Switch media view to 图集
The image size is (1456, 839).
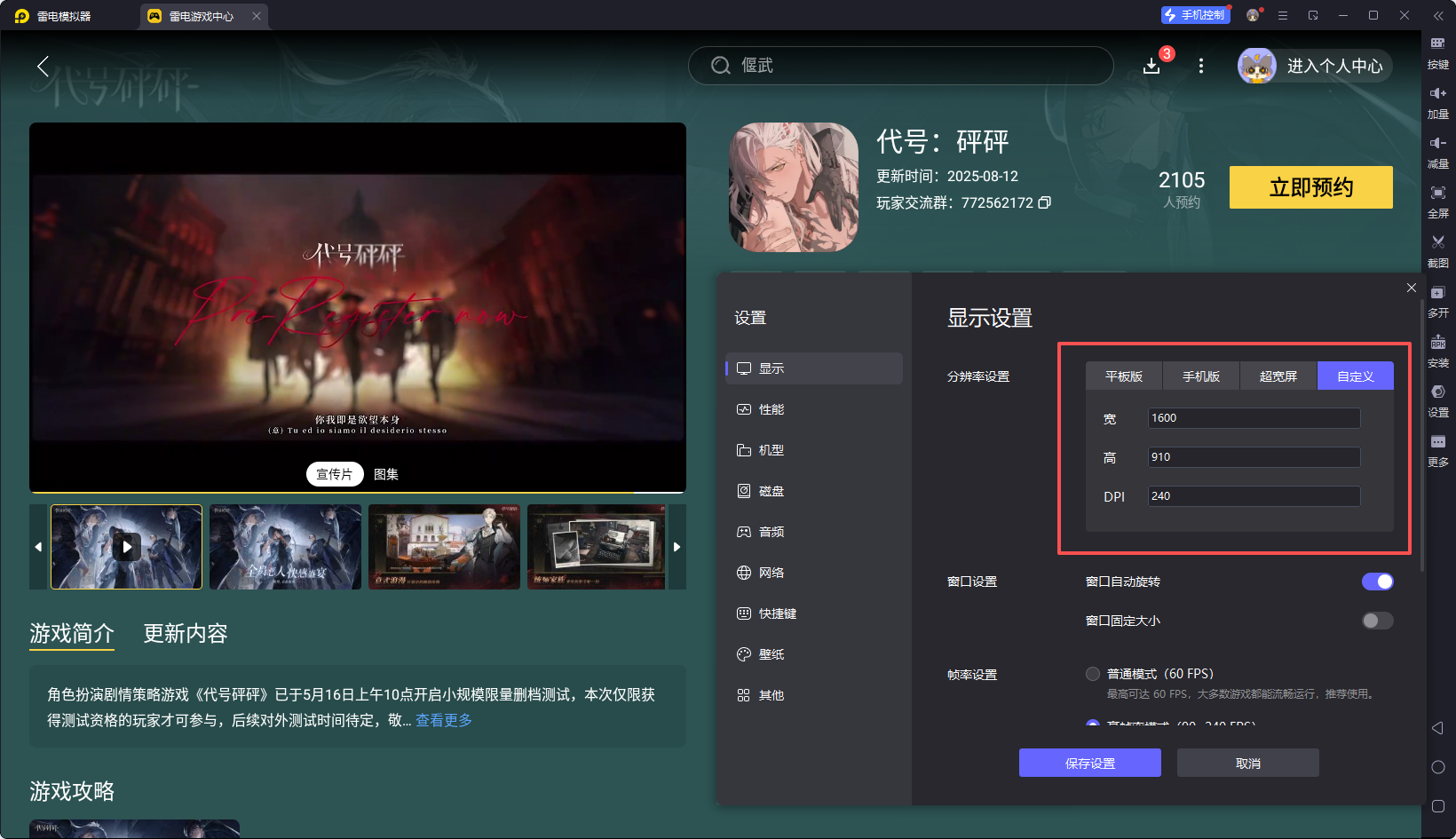[x=385, y=474]
